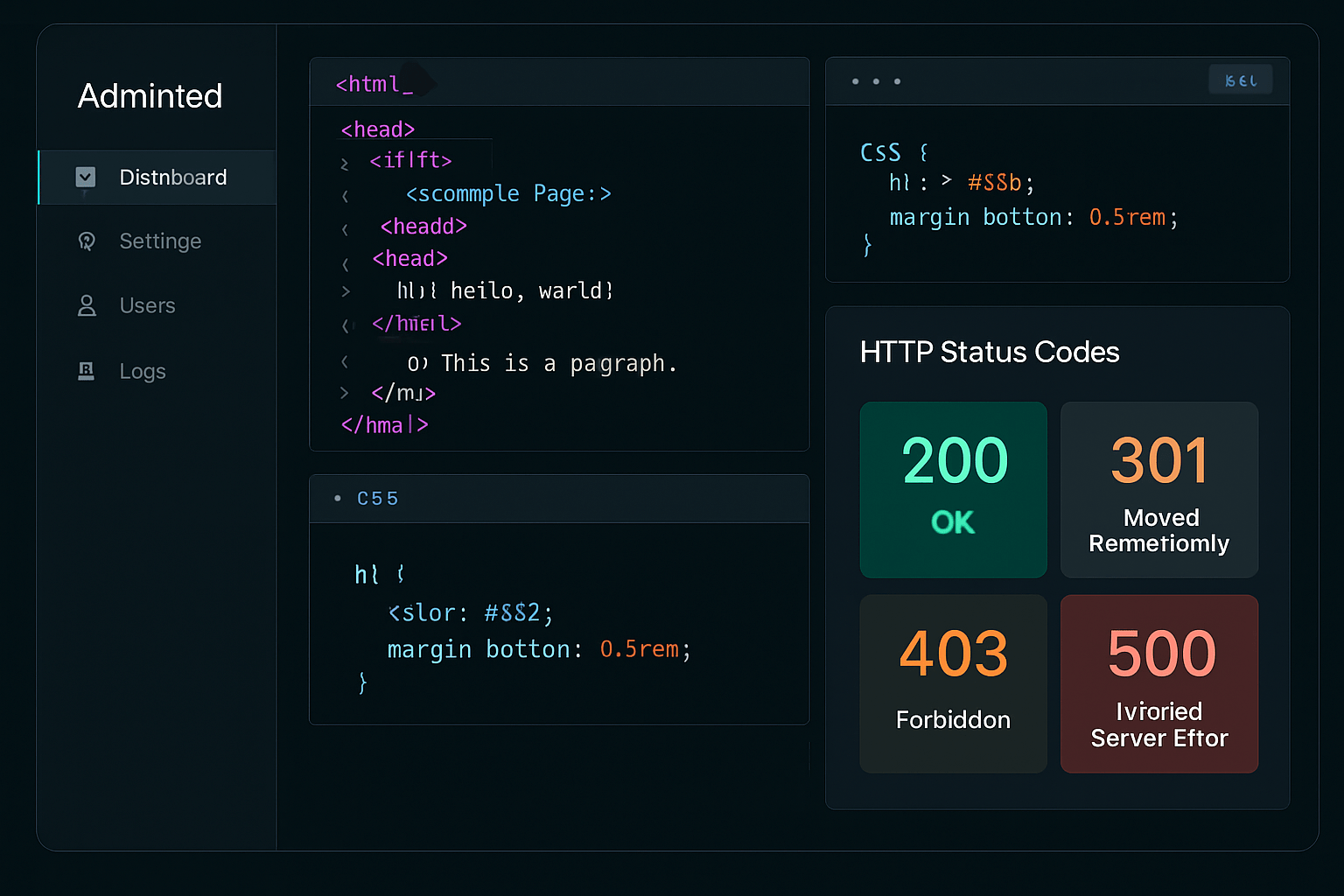The width and height of the screenshot is (1344, 896).
Task: Click the 500 Ivioried Server Eftor card
Action: pyautogui.click(x=1158, y=684)
